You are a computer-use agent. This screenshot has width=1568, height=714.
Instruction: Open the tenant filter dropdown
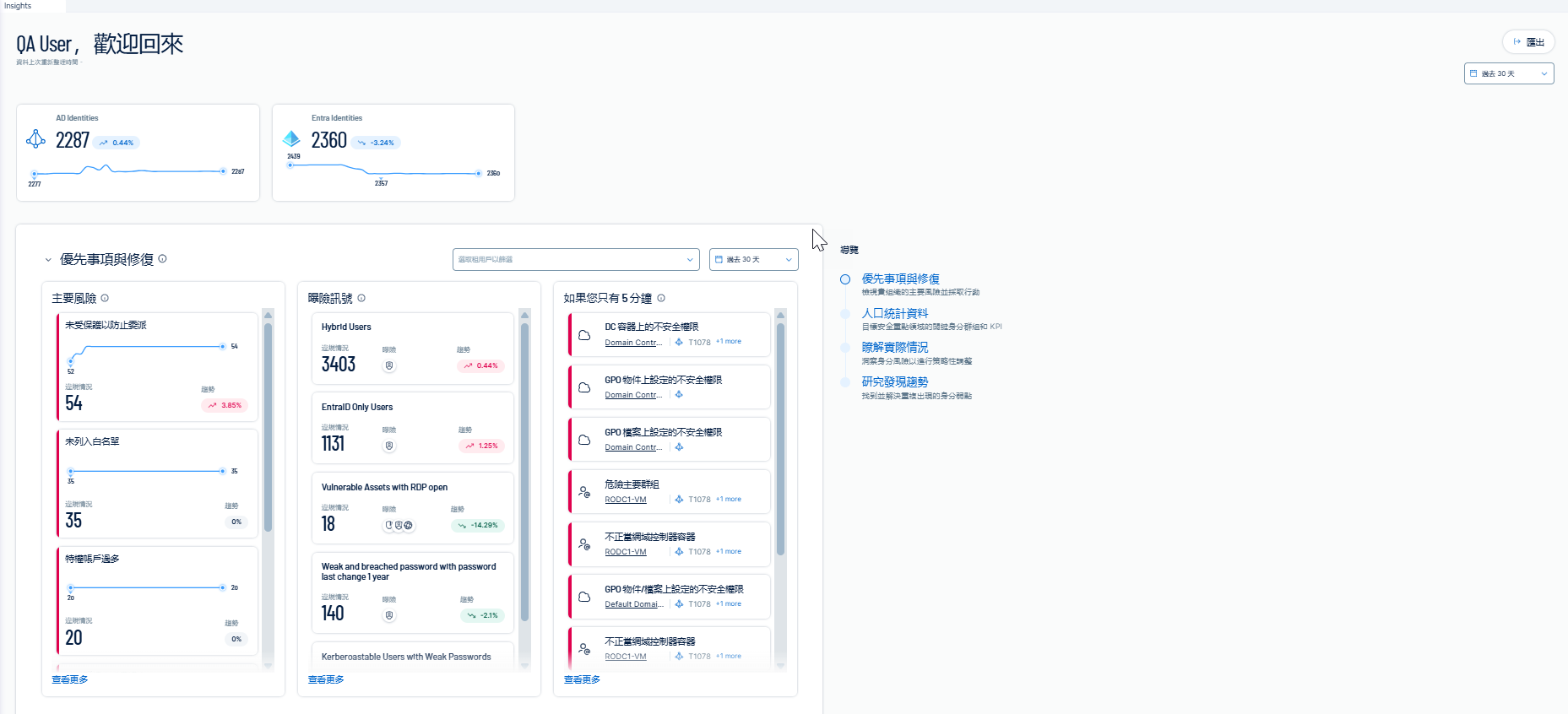pyautogui.click(x=576, y=259)
